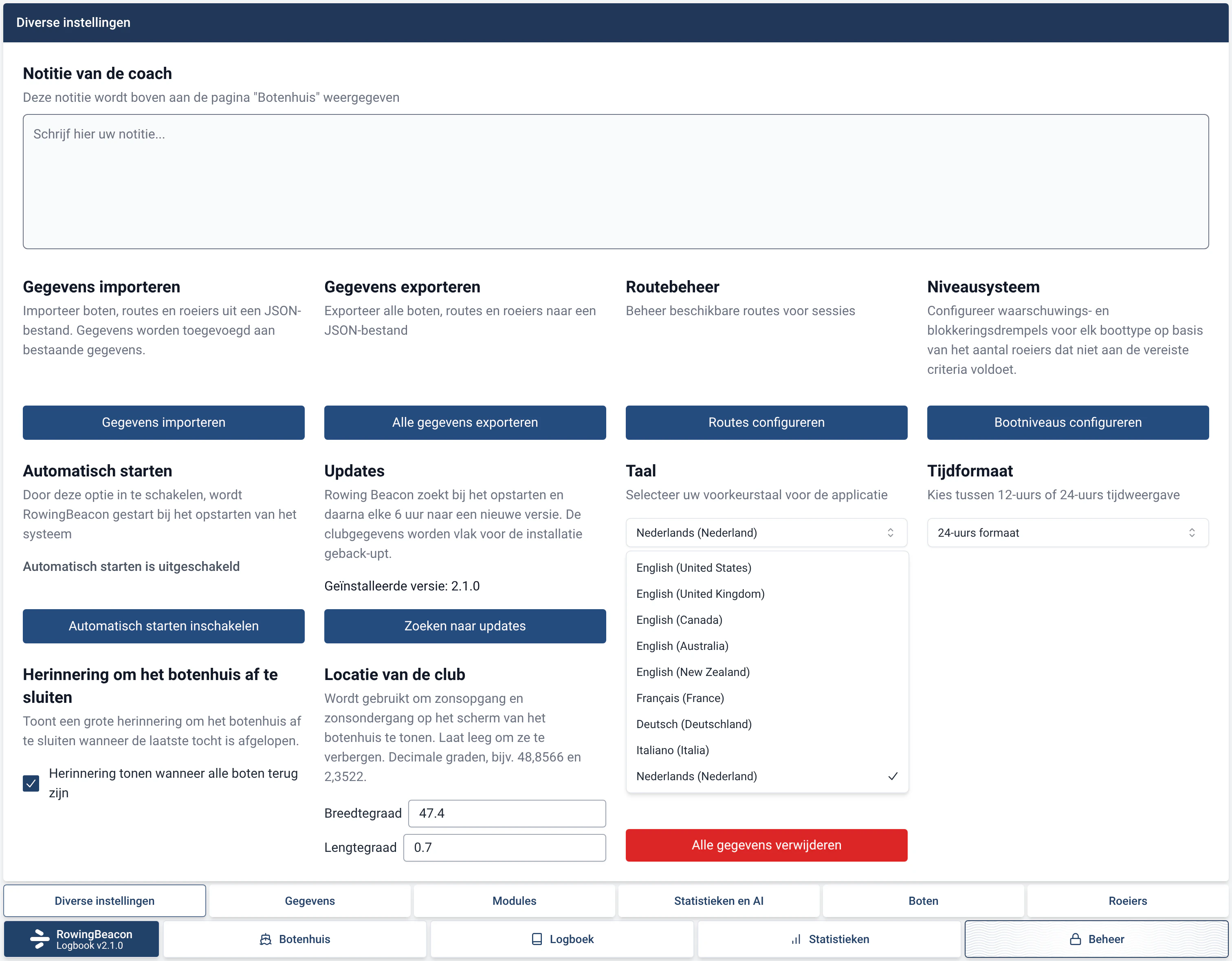1232x961 pixels.
Task: Click the Routes configureren button
Action: [766, 422]
